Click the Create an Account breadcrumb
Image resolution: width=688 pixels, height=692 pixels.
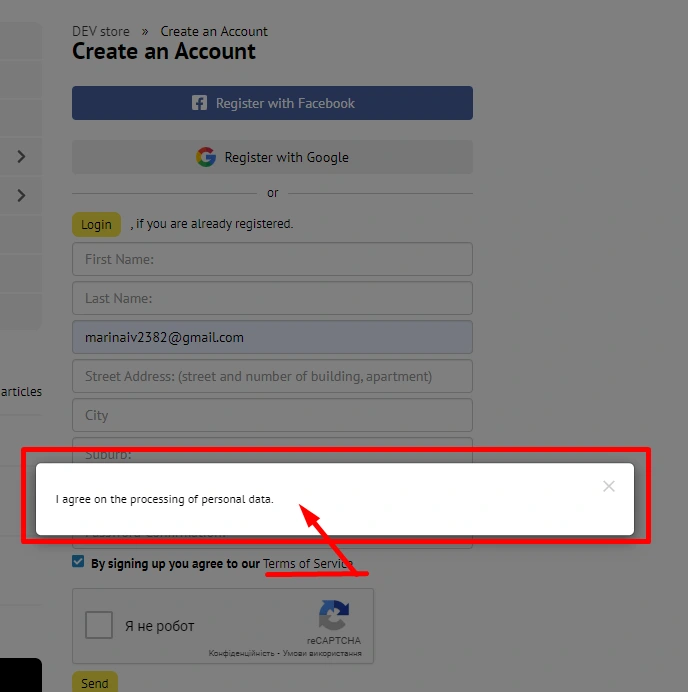pos(214,32)
